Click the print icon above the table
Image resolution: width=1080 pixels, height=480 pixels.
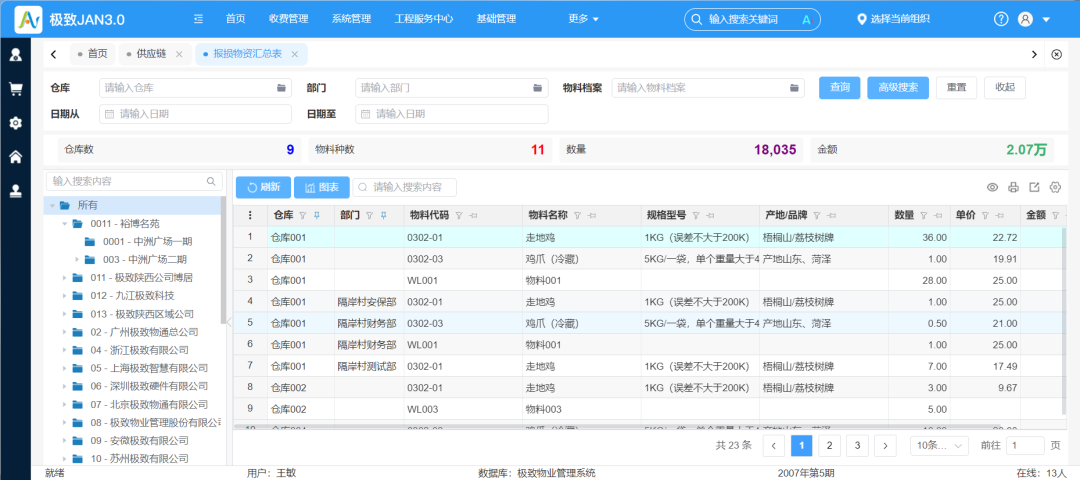click(x=1013, y=187)
